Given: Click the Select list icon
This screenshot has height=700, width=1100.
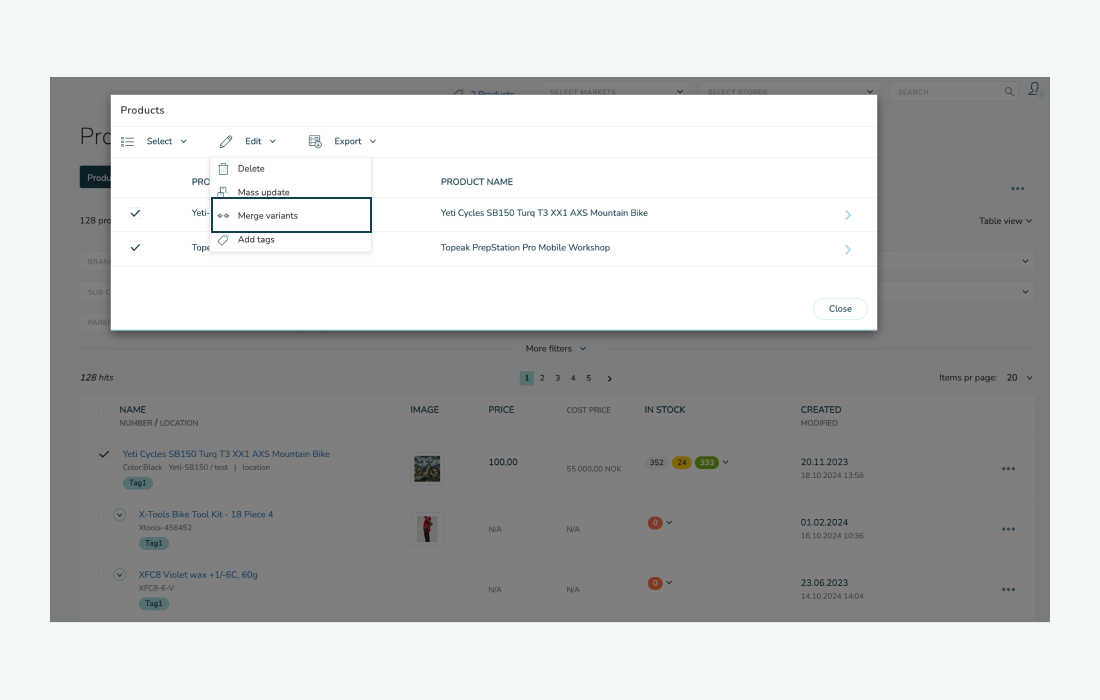Looking at the screenshot, I should (128, 141).
